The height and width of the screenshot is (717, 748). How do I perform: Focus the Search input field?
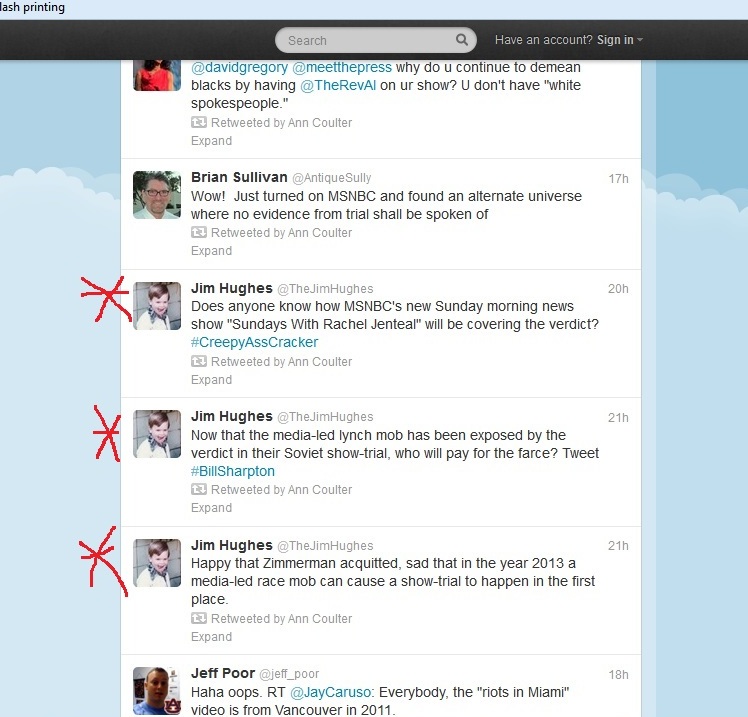tap(375, 40)
